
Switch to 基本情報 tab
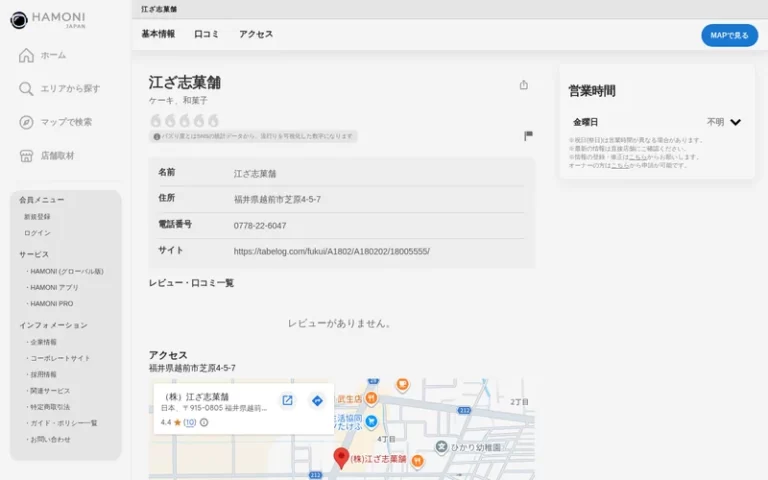click(158, 34)
